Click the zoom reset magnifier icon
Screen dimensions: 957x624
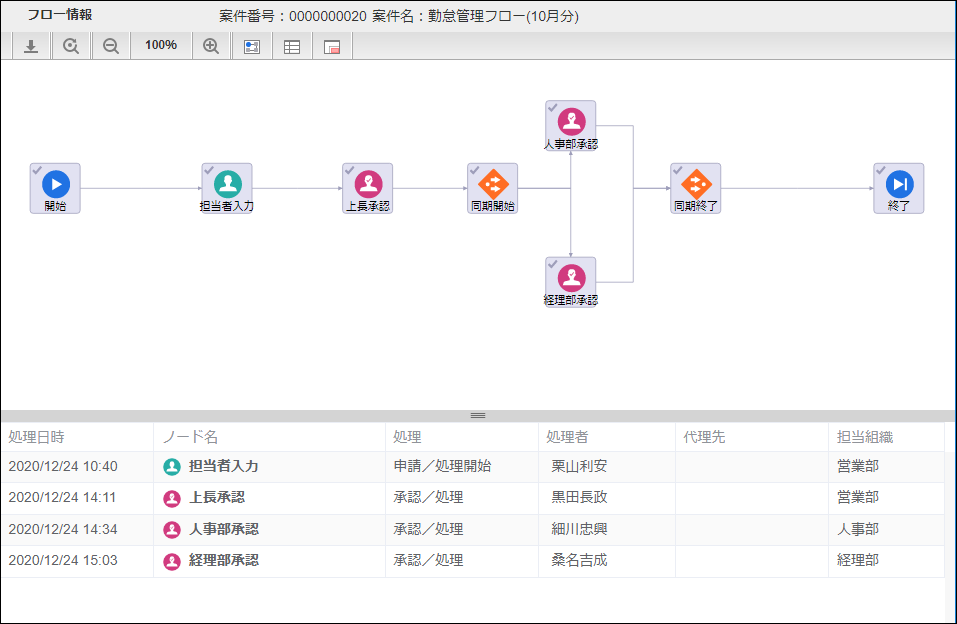pyautogui.click(x=71, y=46)
